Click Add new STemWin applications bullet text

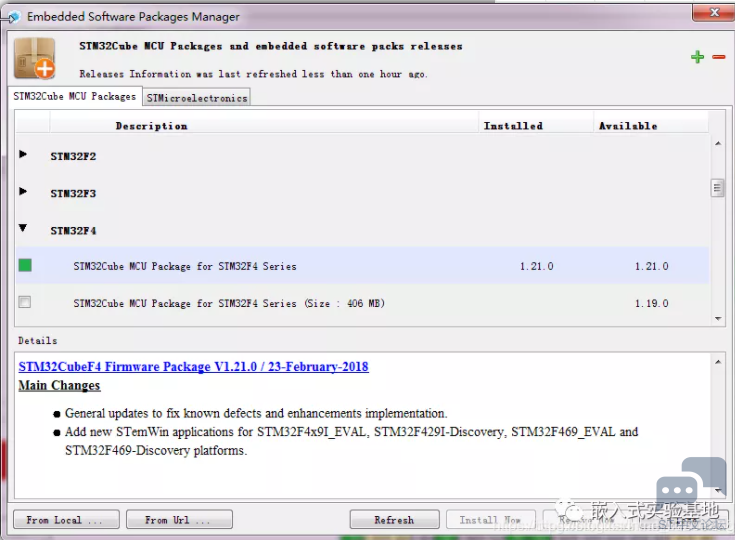click(x=351, y=441)
